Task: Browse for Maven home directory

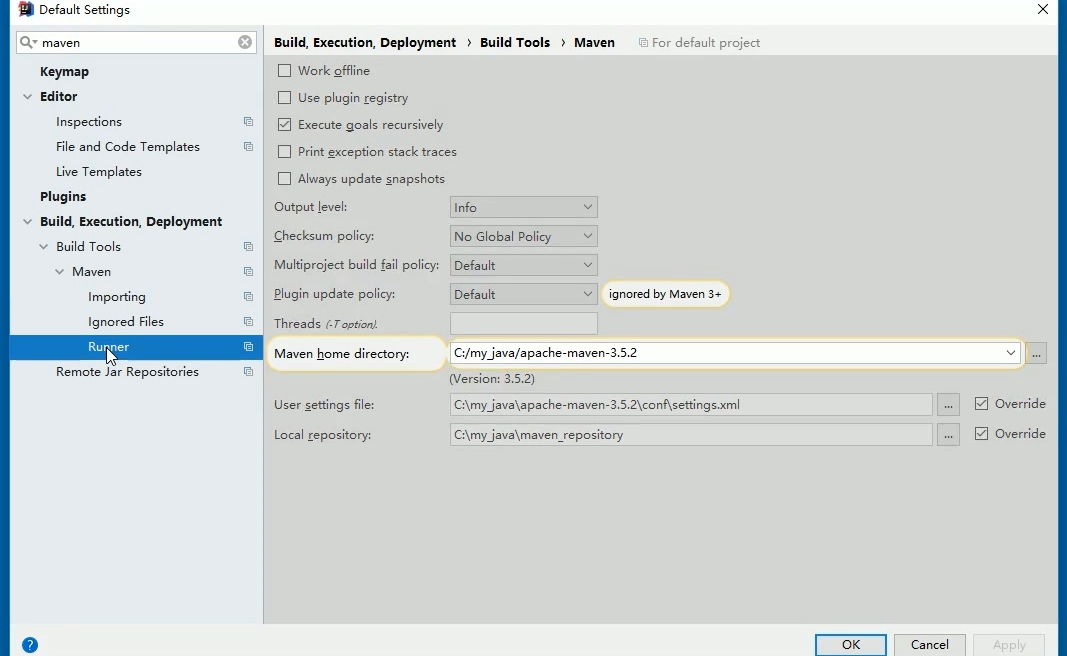Action: [x=1036, y=353]
